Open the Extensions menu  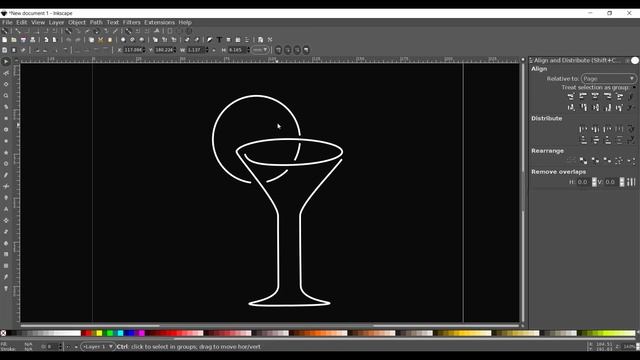(x=159, y=22)
